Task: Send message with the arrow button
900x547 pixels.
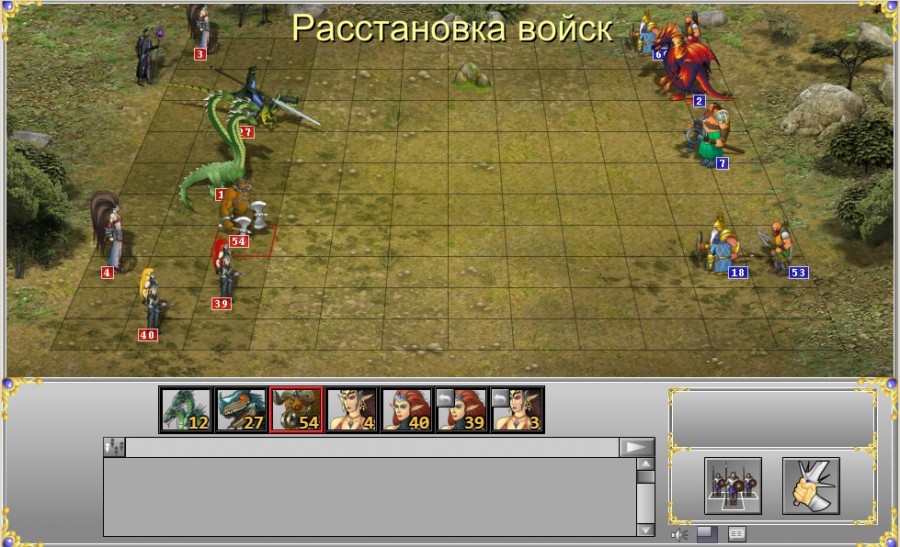Action: coord(637,447)
